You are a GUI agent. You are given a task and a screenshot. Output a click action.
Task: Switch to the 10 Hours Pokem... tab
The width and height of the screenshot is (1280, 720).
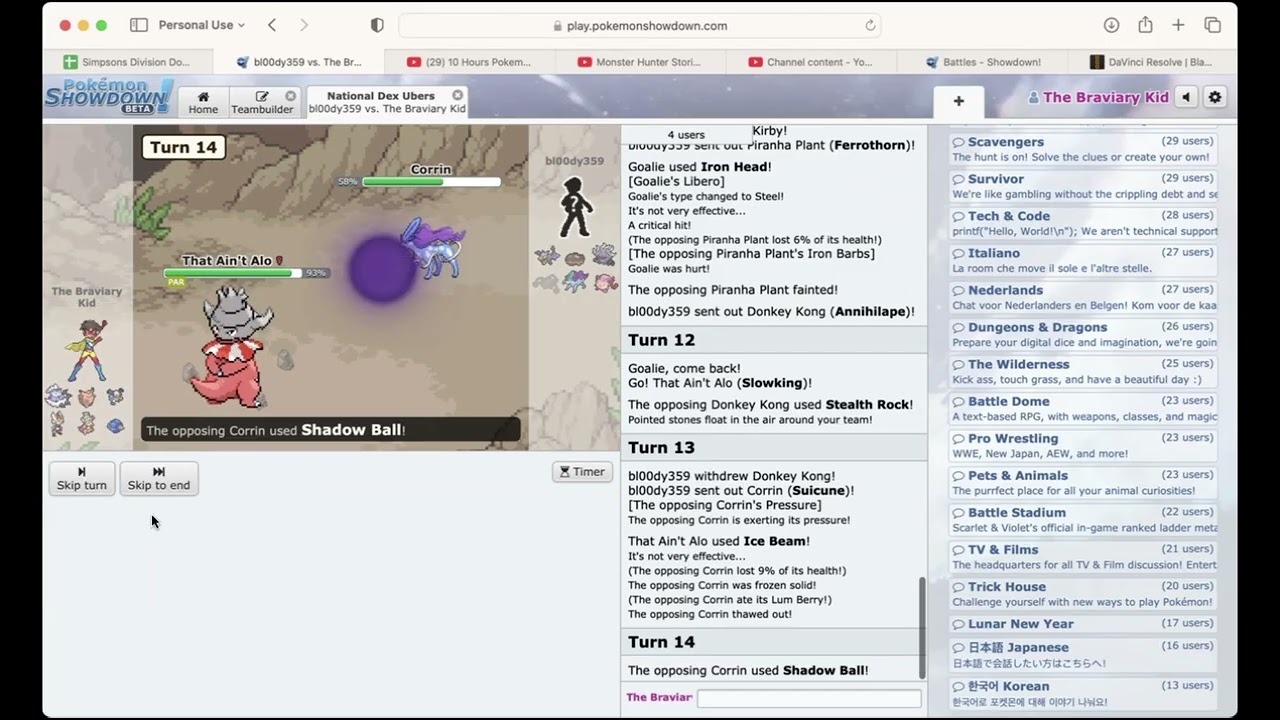point(469,62)
